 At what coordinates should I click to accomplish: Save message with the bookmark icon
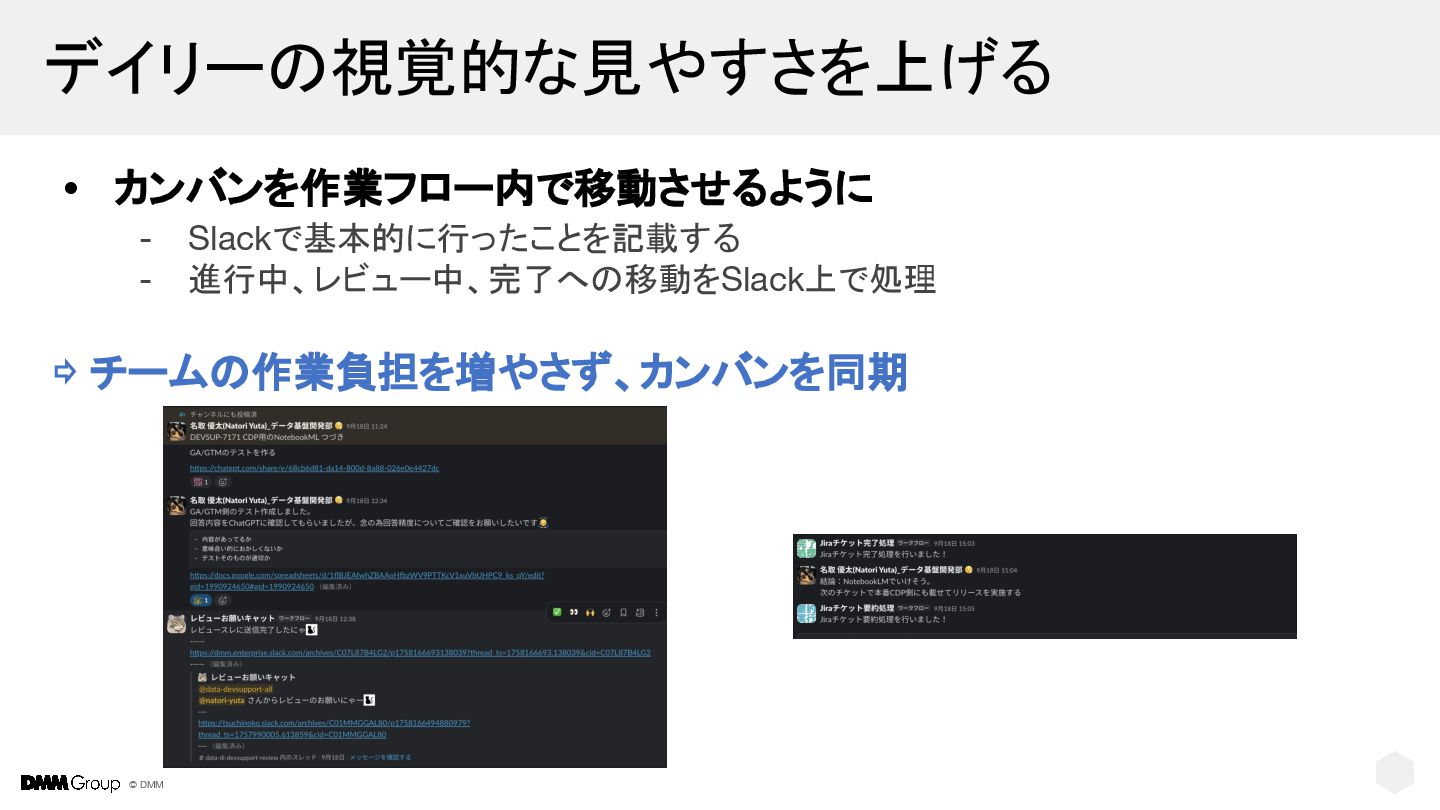[623, 612]
